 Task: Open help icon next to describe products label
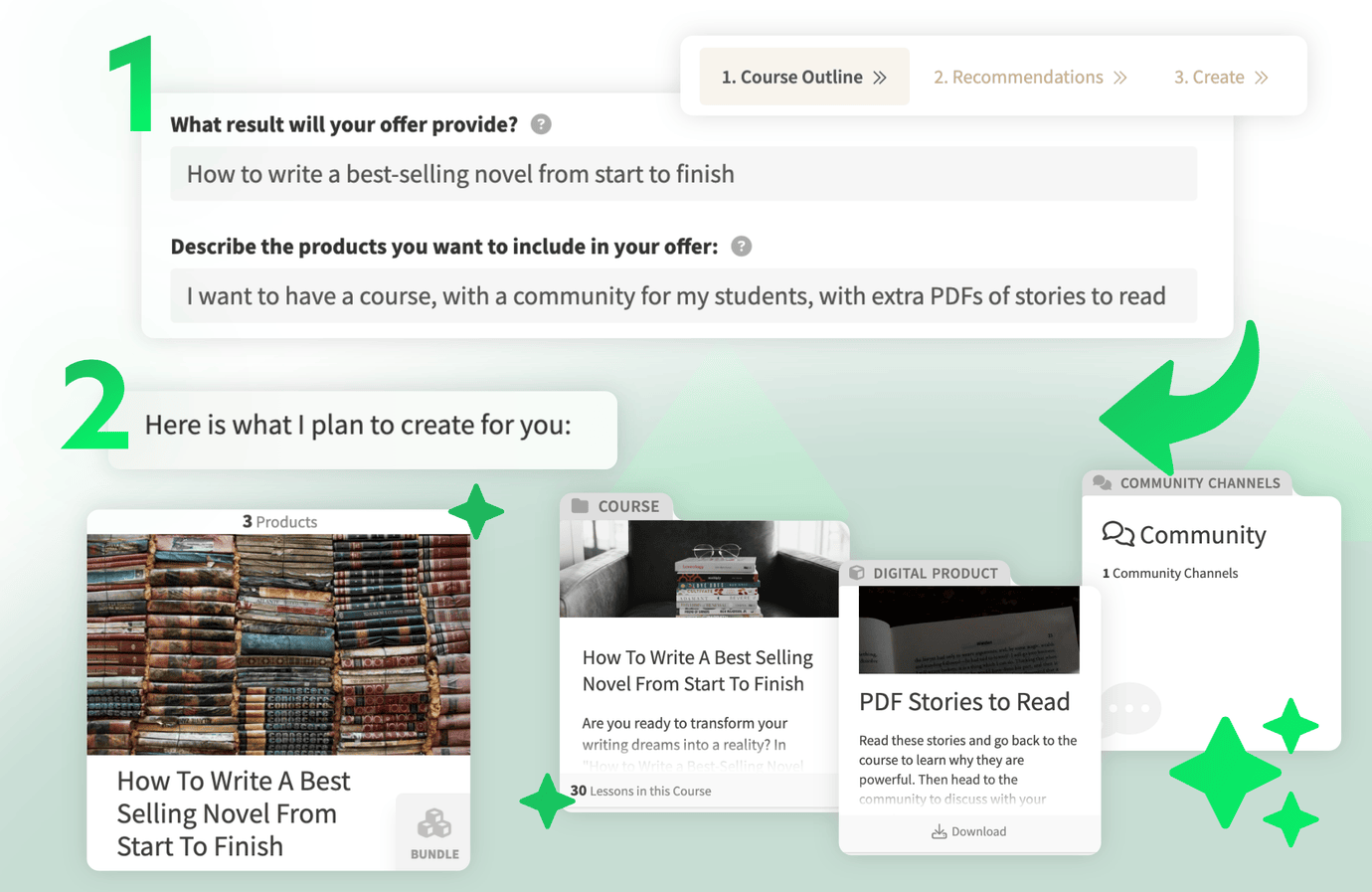coord(742,247)
